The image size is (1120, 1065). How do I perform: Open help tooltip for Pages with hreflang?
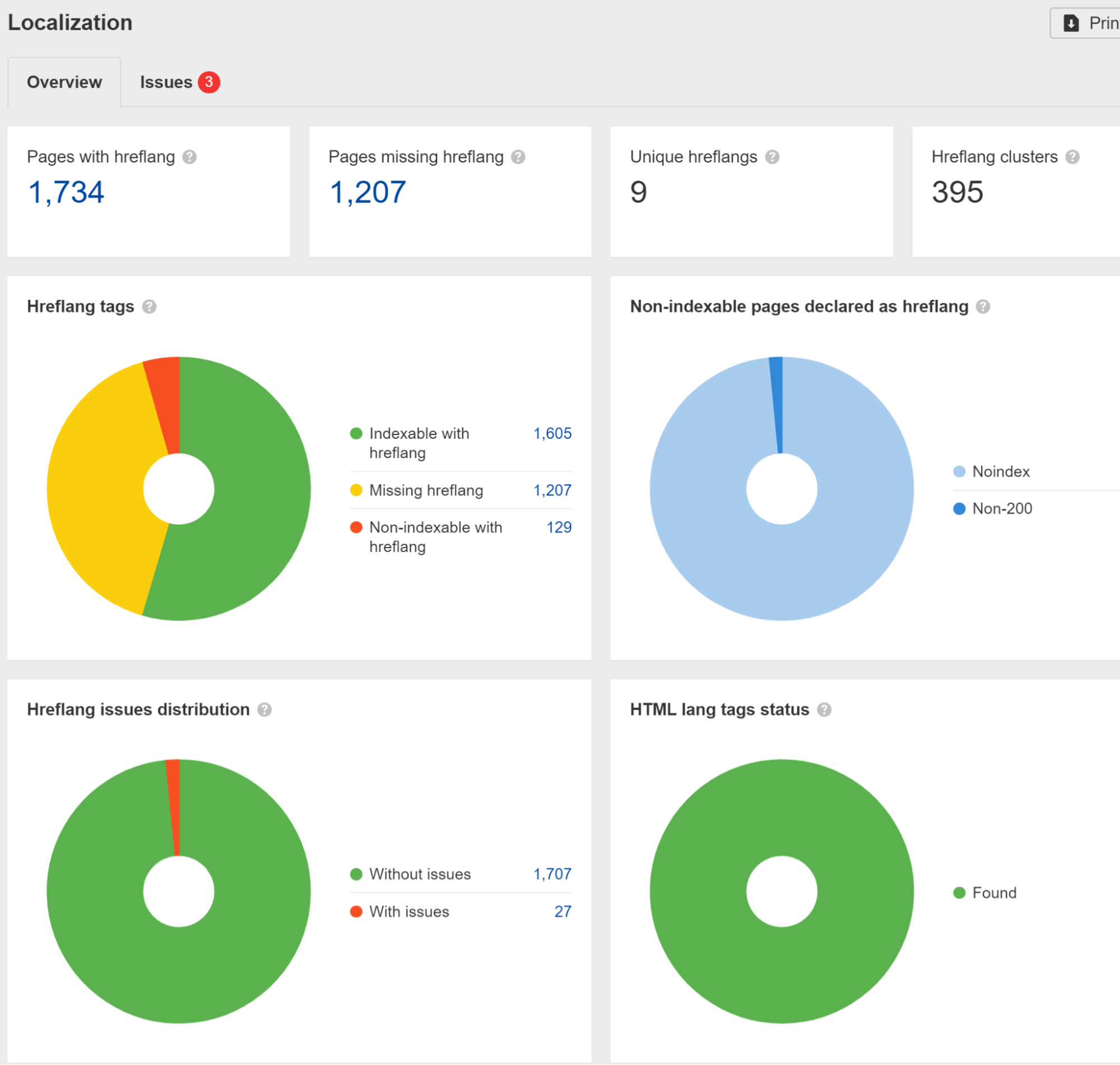[189, 158]
